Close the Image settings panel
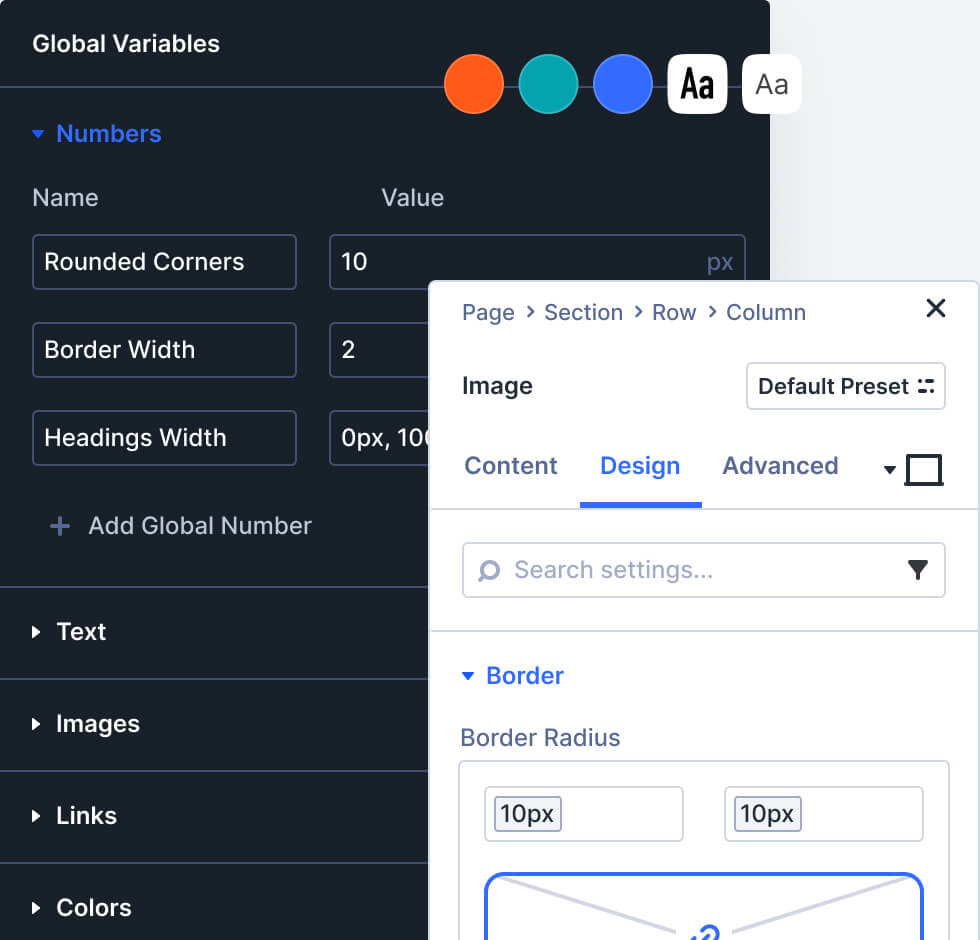Screen dimensions: 980x940 point(935,308)
